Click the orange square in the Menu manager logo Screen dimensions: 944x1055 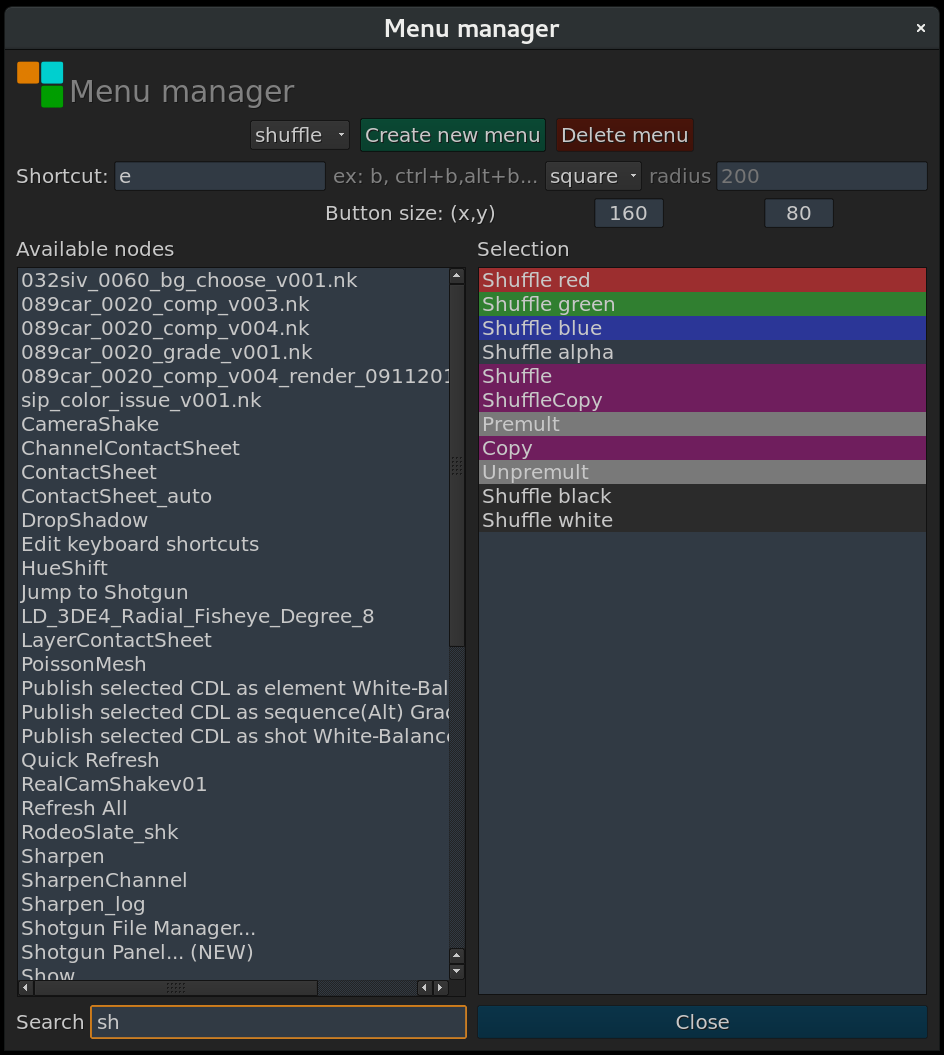coord(28,73)
